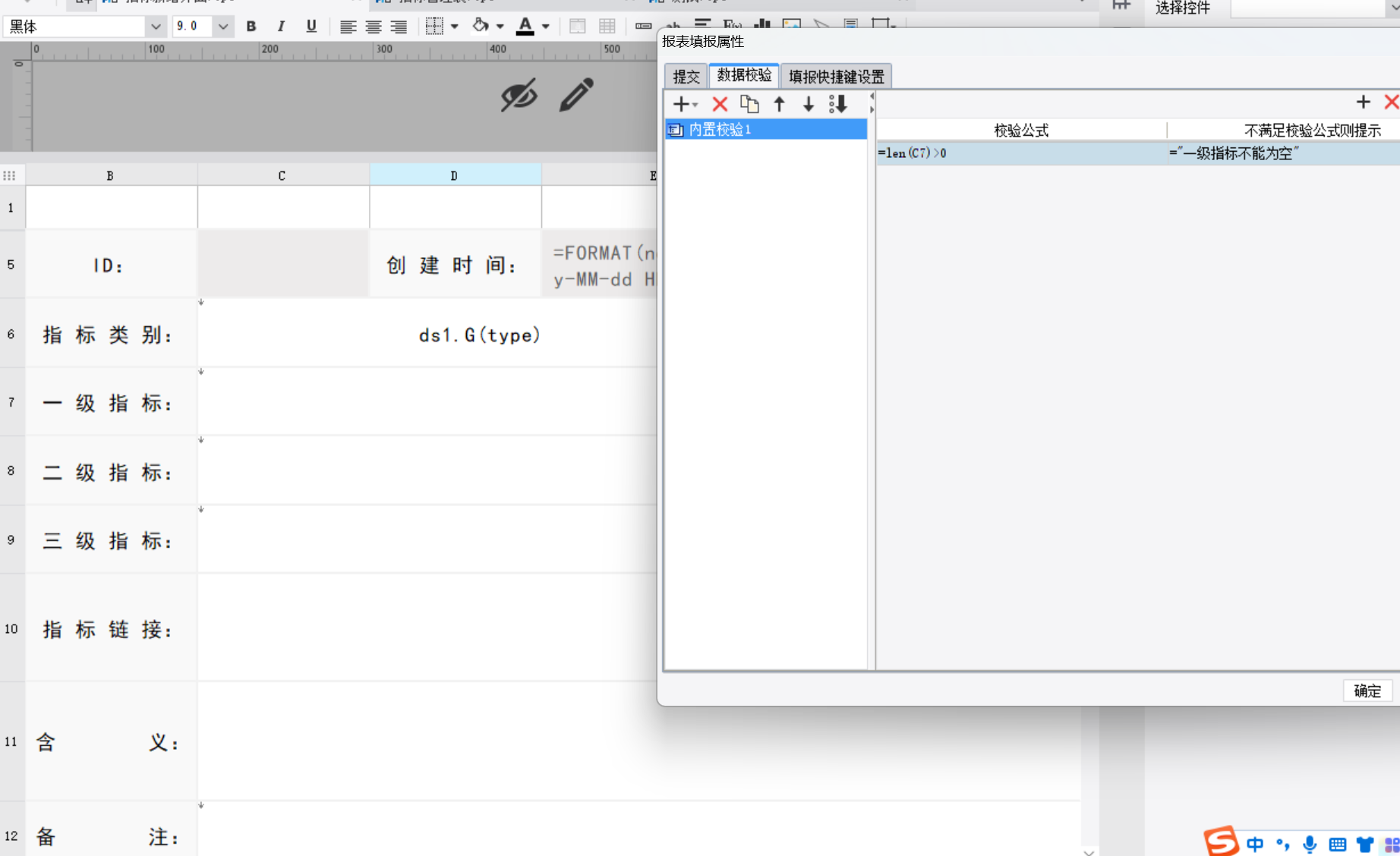Select the 创建时间 label cell
1400x856 pixels.
point(455,265)
